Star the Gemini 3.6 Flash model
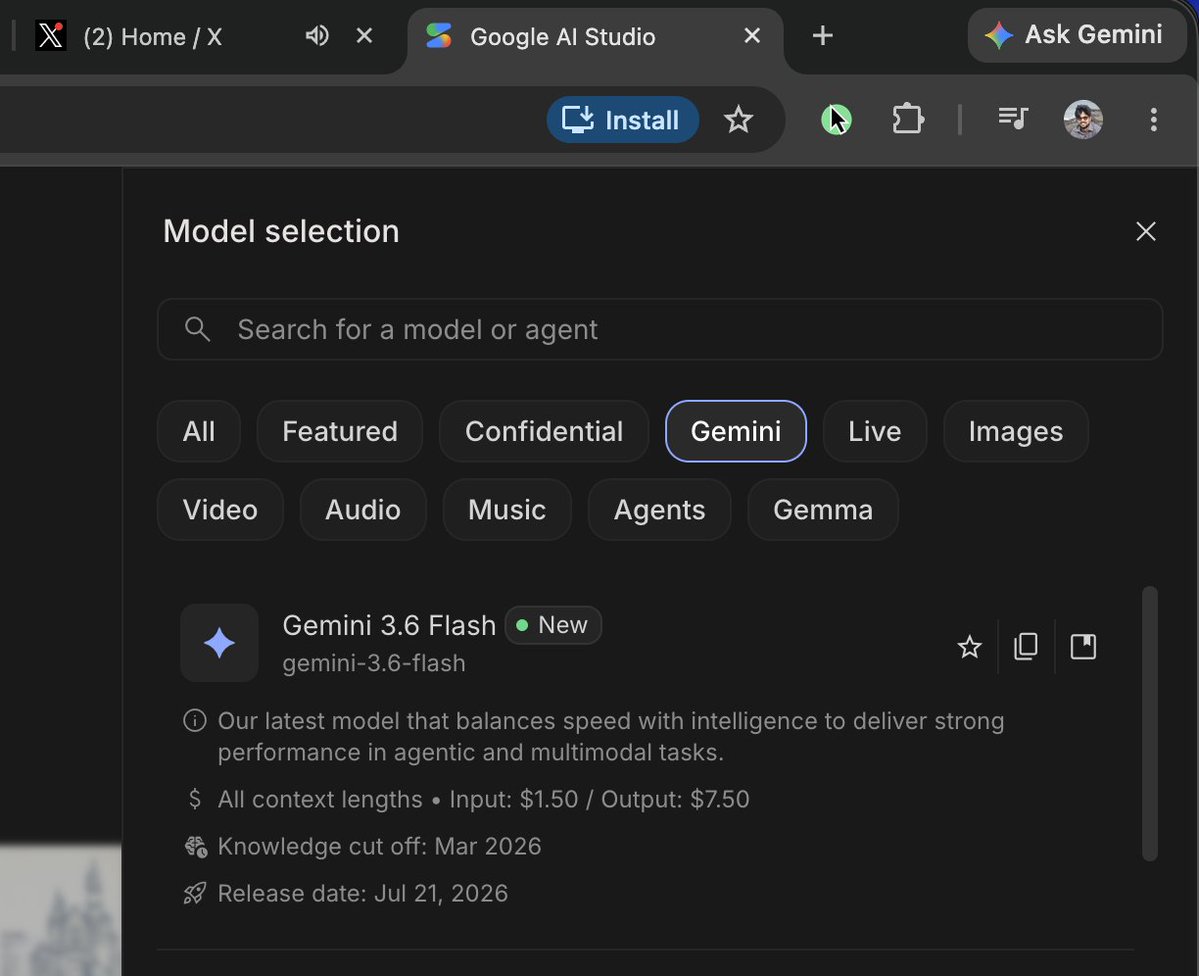The width and height of the screenshot is (1199, 976). pyautogui.click(x=969, y=647)
